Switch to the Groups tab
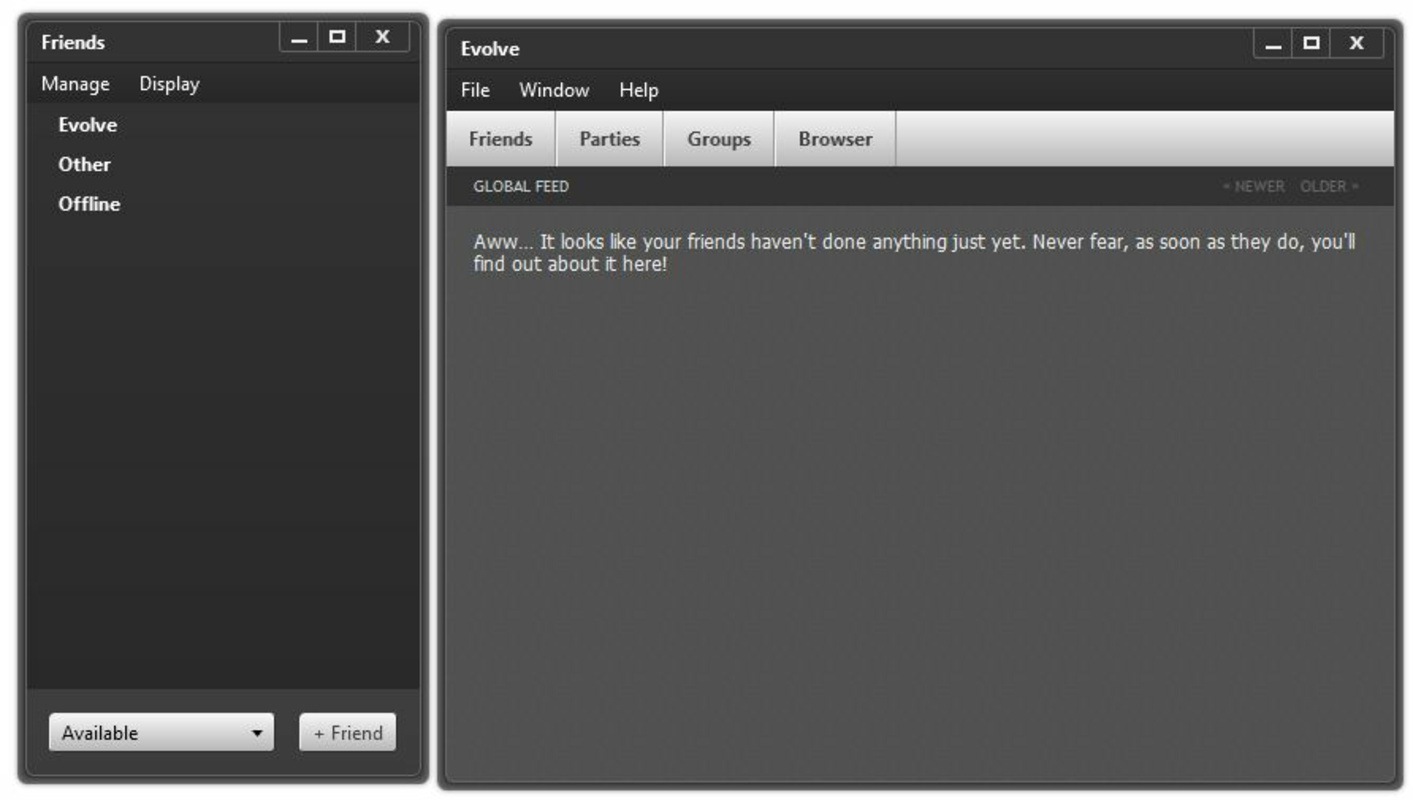The height and width of the screenshot is (800, 1413). [719, 139]
